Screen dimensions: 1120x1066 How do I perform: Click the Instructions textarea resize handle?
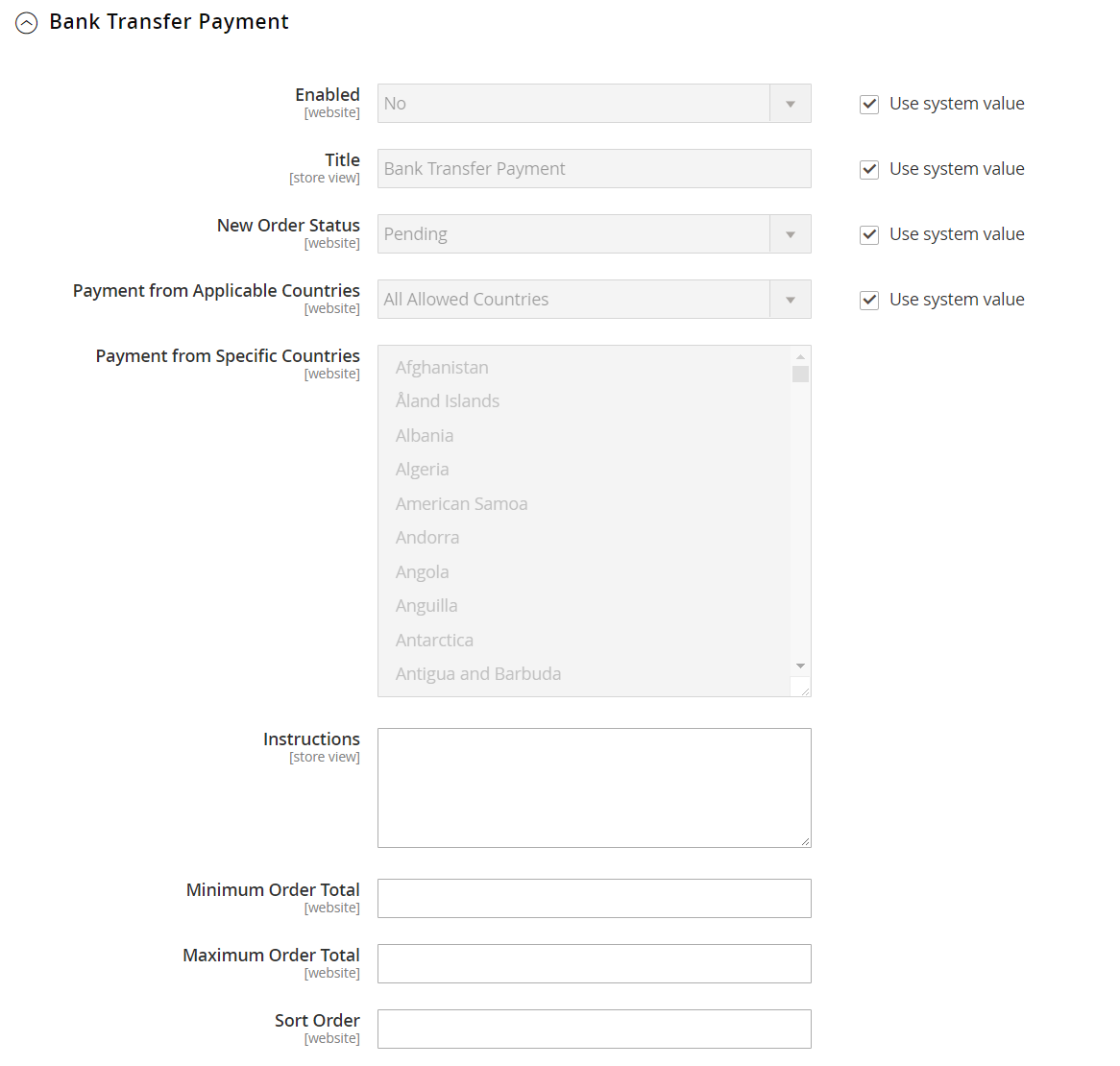click(805, 841)
